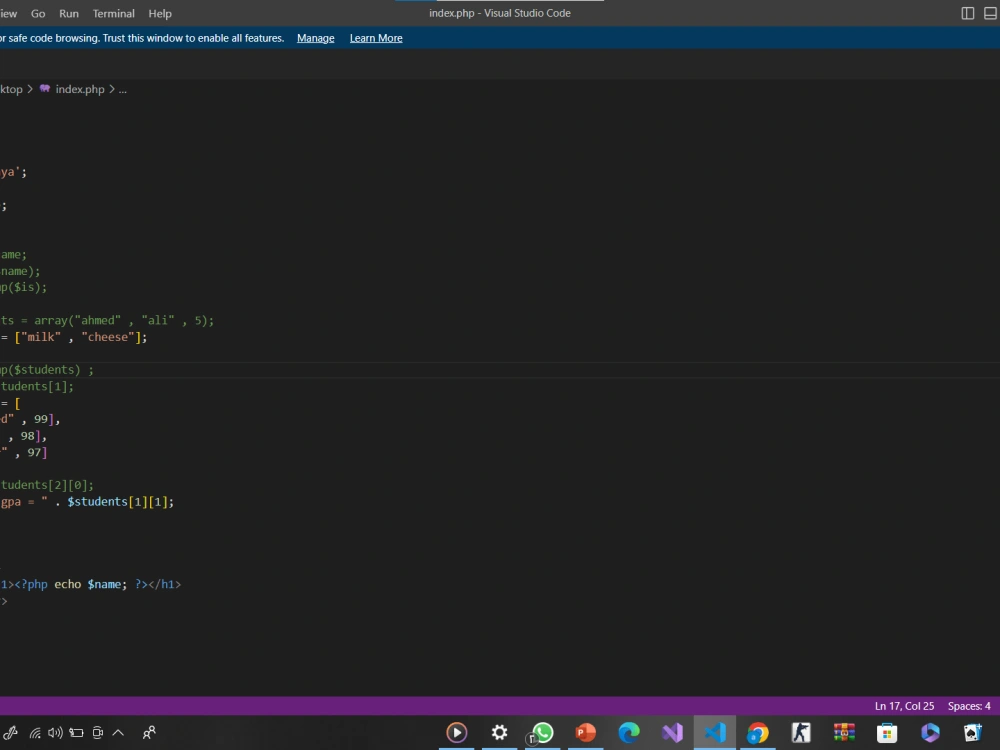Open Solitaire cards app in taskbar
This screenshot has height=750, width=1000.
point(973,733)
